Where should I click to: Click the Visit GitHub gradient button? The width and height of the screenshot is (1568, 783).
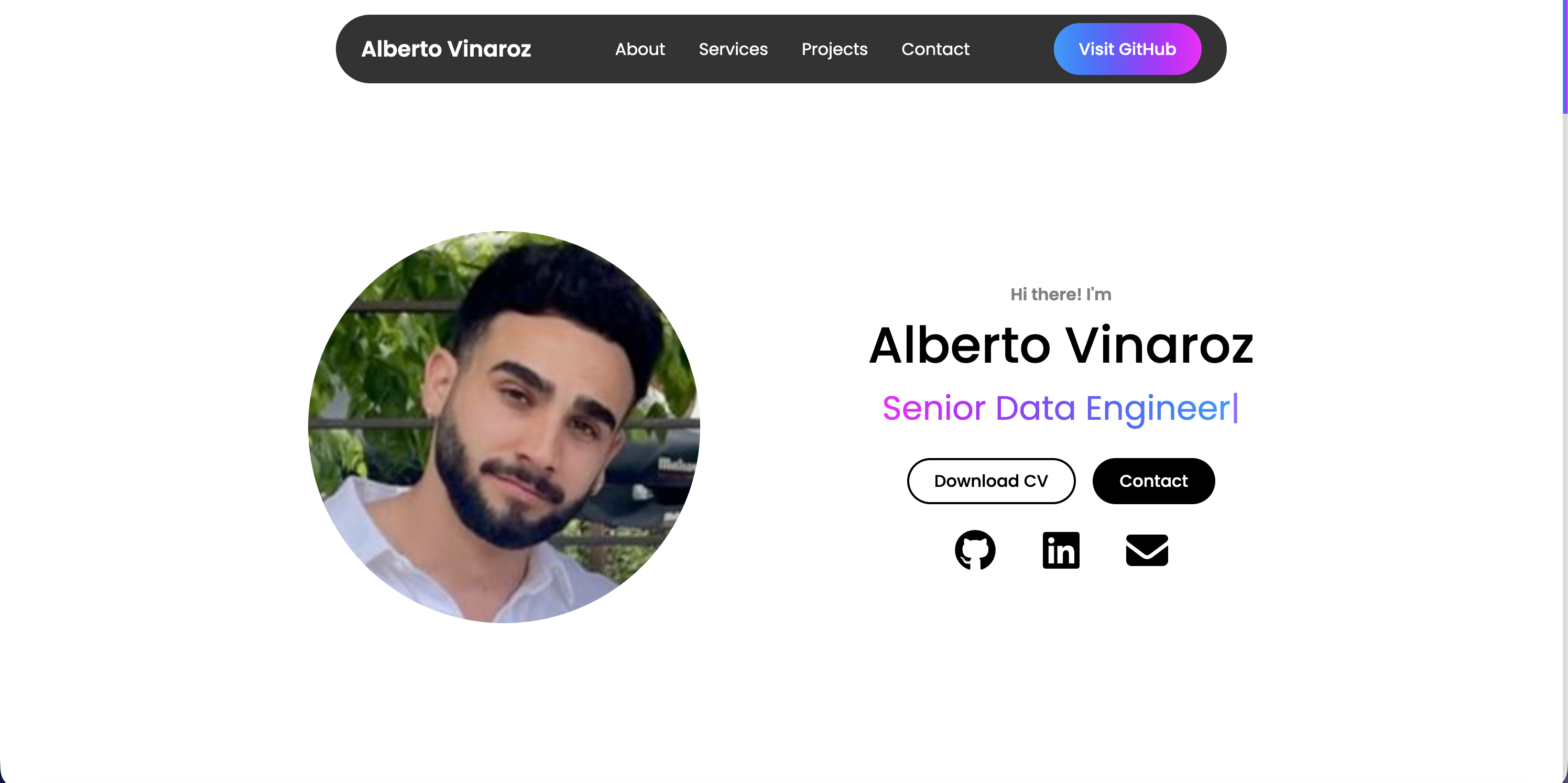click(x=1127, y=49)
